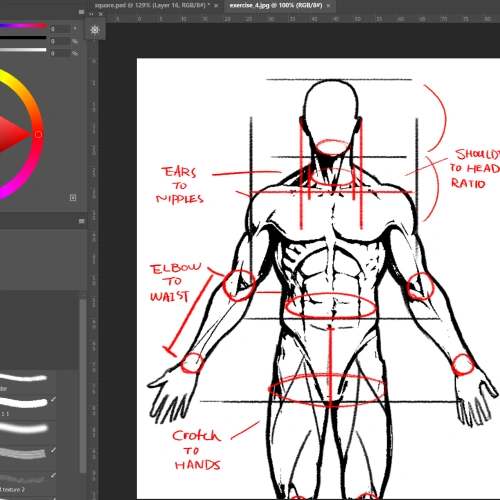Open the color panel's flyout menu

[x=81, y=12]
